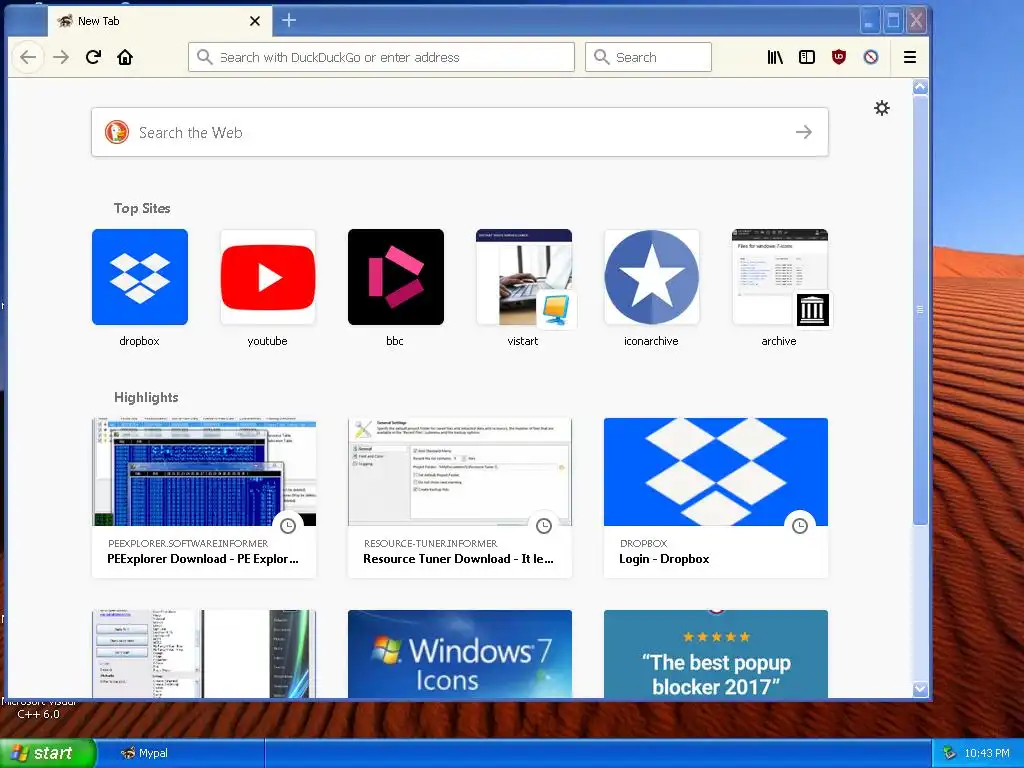Screen dimensions: 1024x768
Task: Open new tab page settings gear
Action: pyautogui.click(x=882, y=108)
